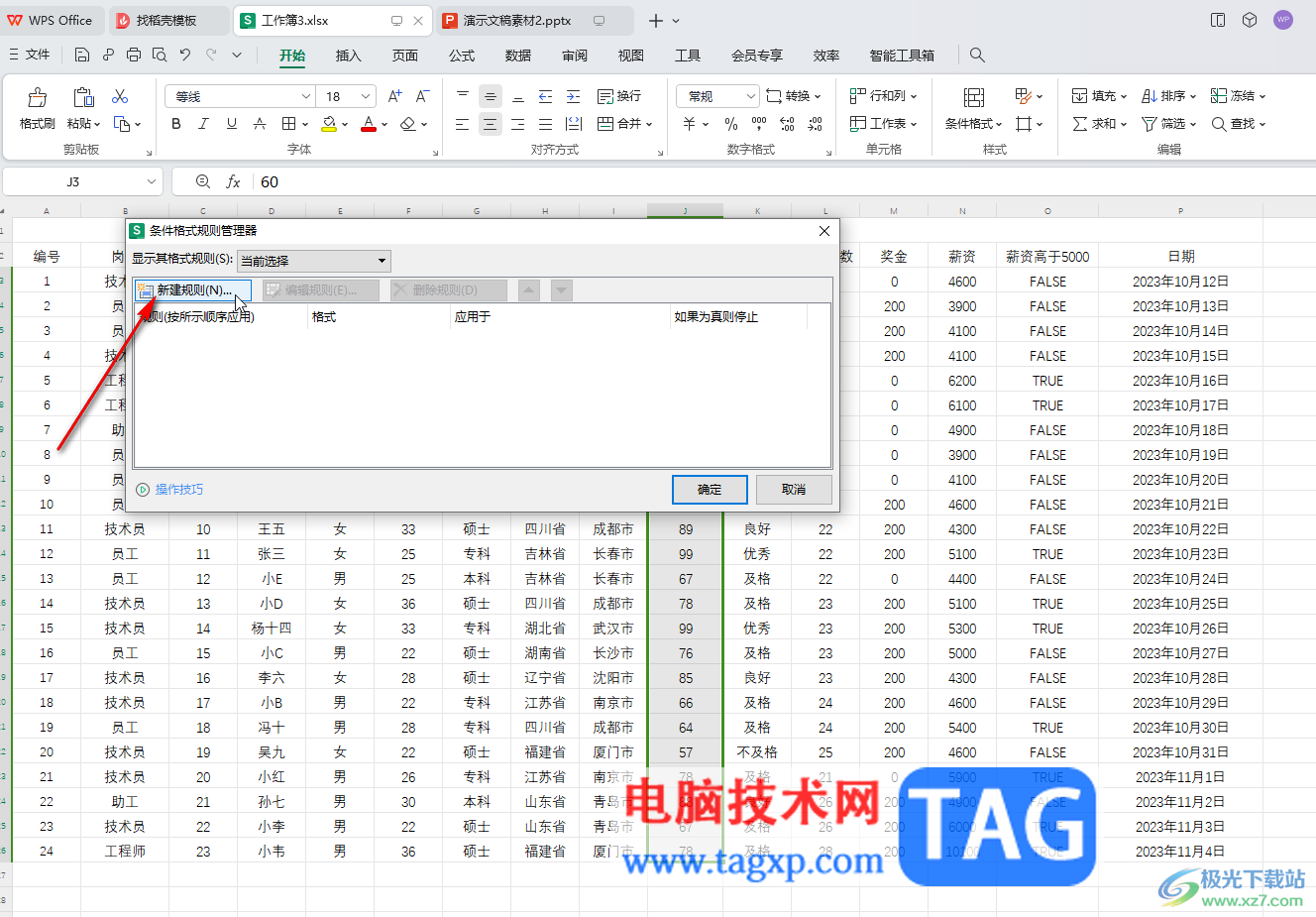The width and height of the screenshot is (1316, 917).
Task: Open new tab with plus icon
Action: pyautogui.click(x=656, y=21)
